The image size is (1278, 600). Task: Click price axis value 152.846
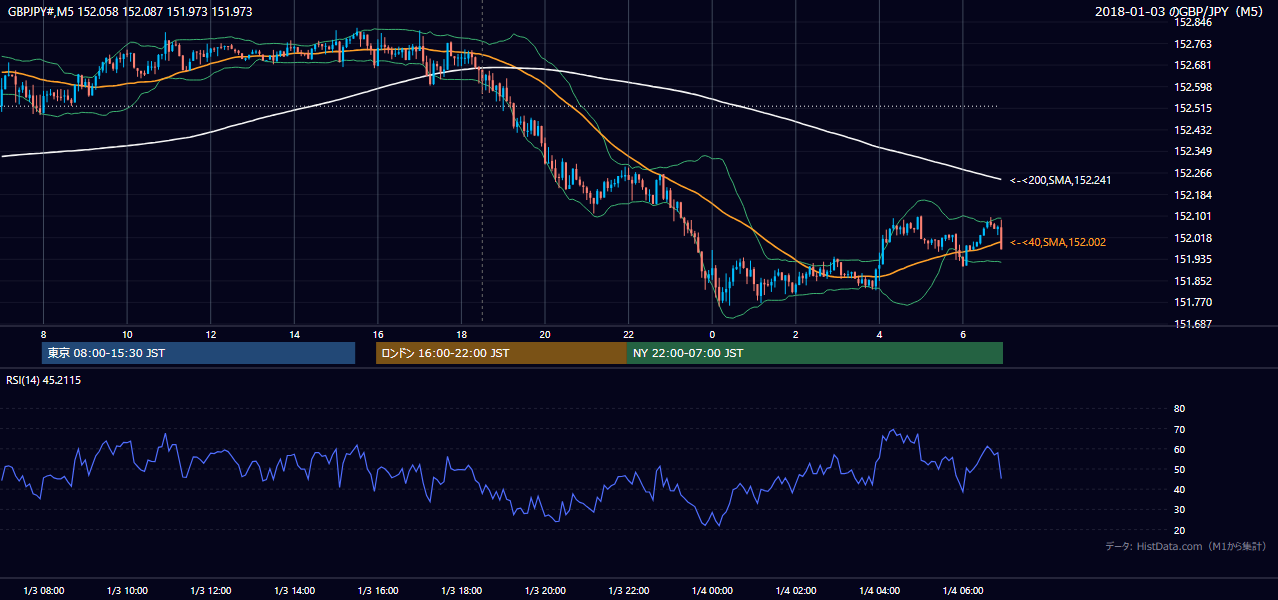[x=1193, y=22]
